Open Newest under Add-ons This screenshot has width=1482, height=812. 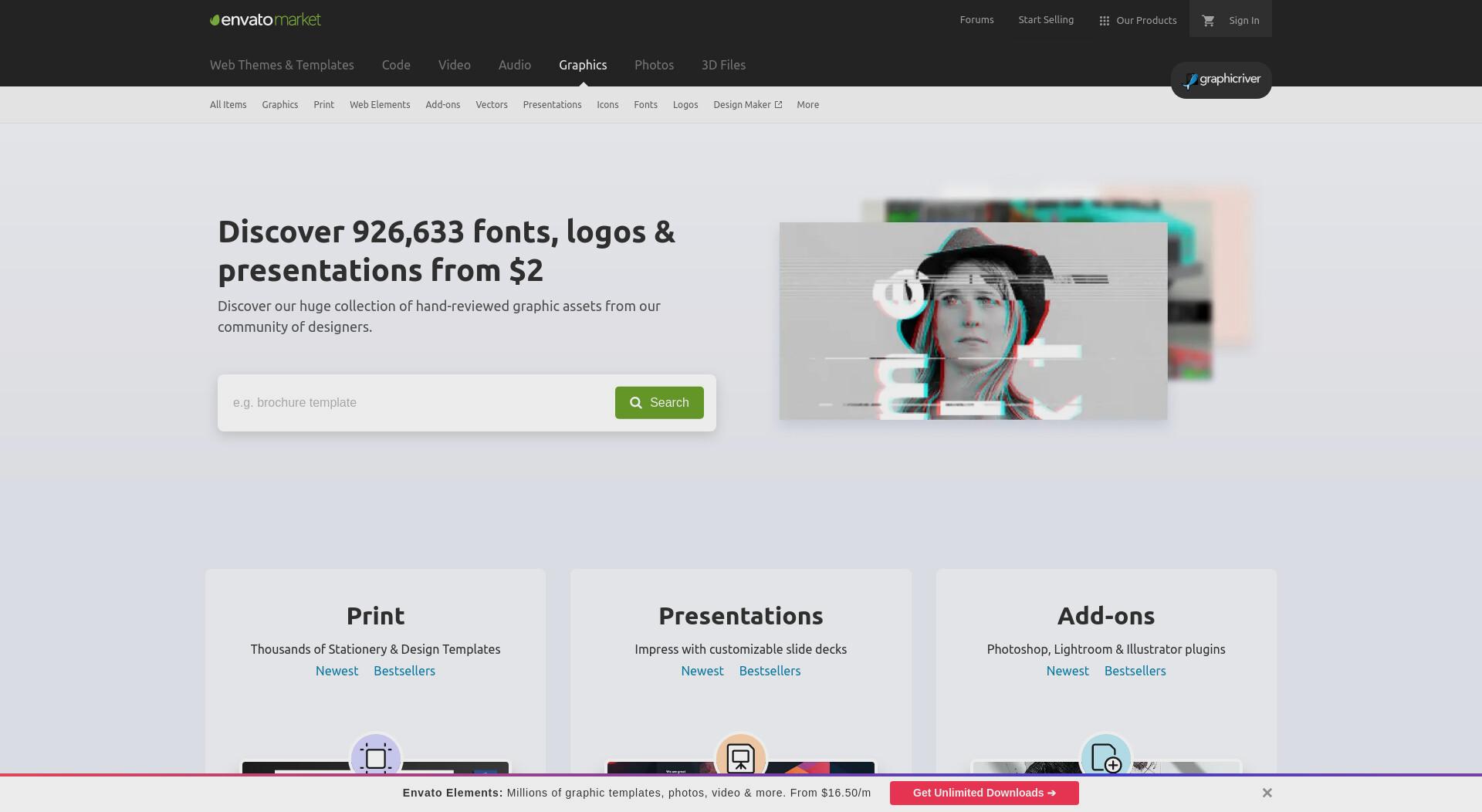coord(1068,671)
